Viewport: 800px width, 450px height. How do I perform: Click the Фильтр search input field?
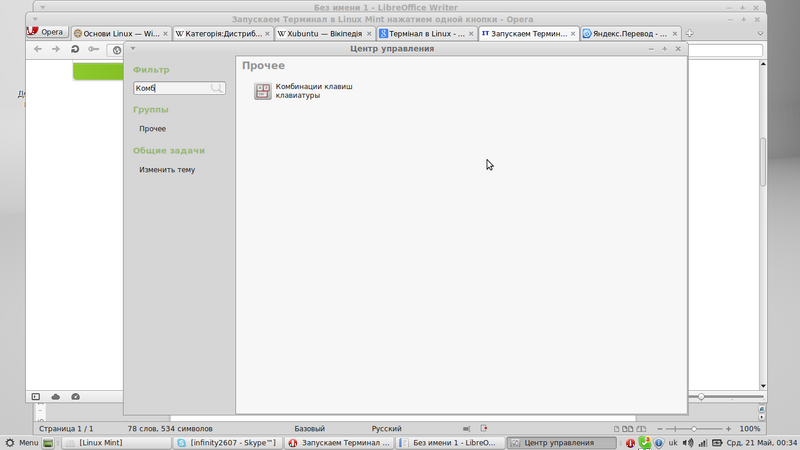[172, 88]
